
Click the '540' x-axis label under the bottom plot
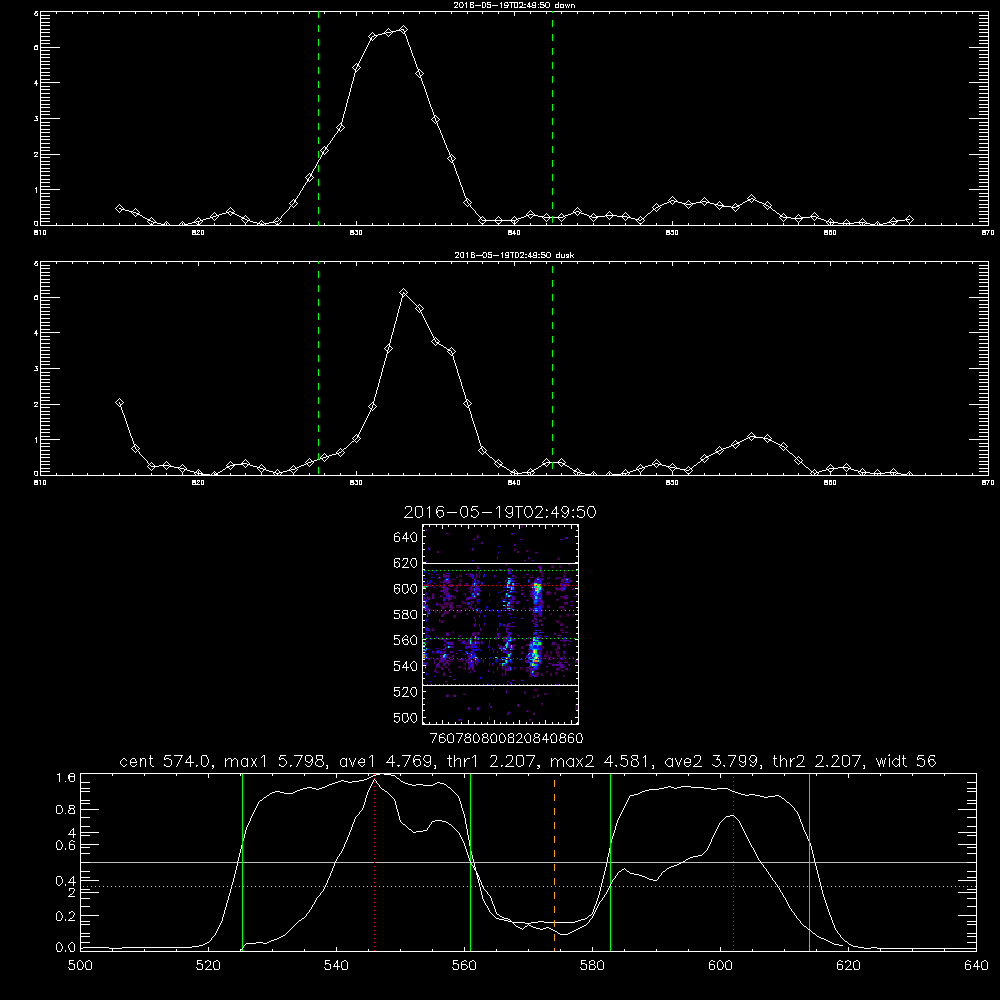click(336, 966)
